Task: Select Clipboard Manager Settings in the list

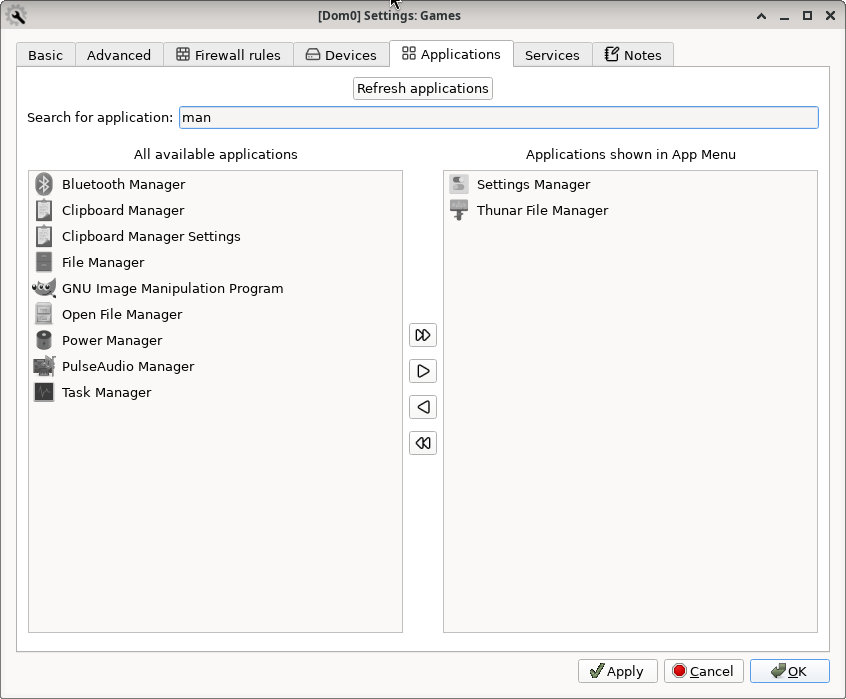Action: [x=151, y=236]
